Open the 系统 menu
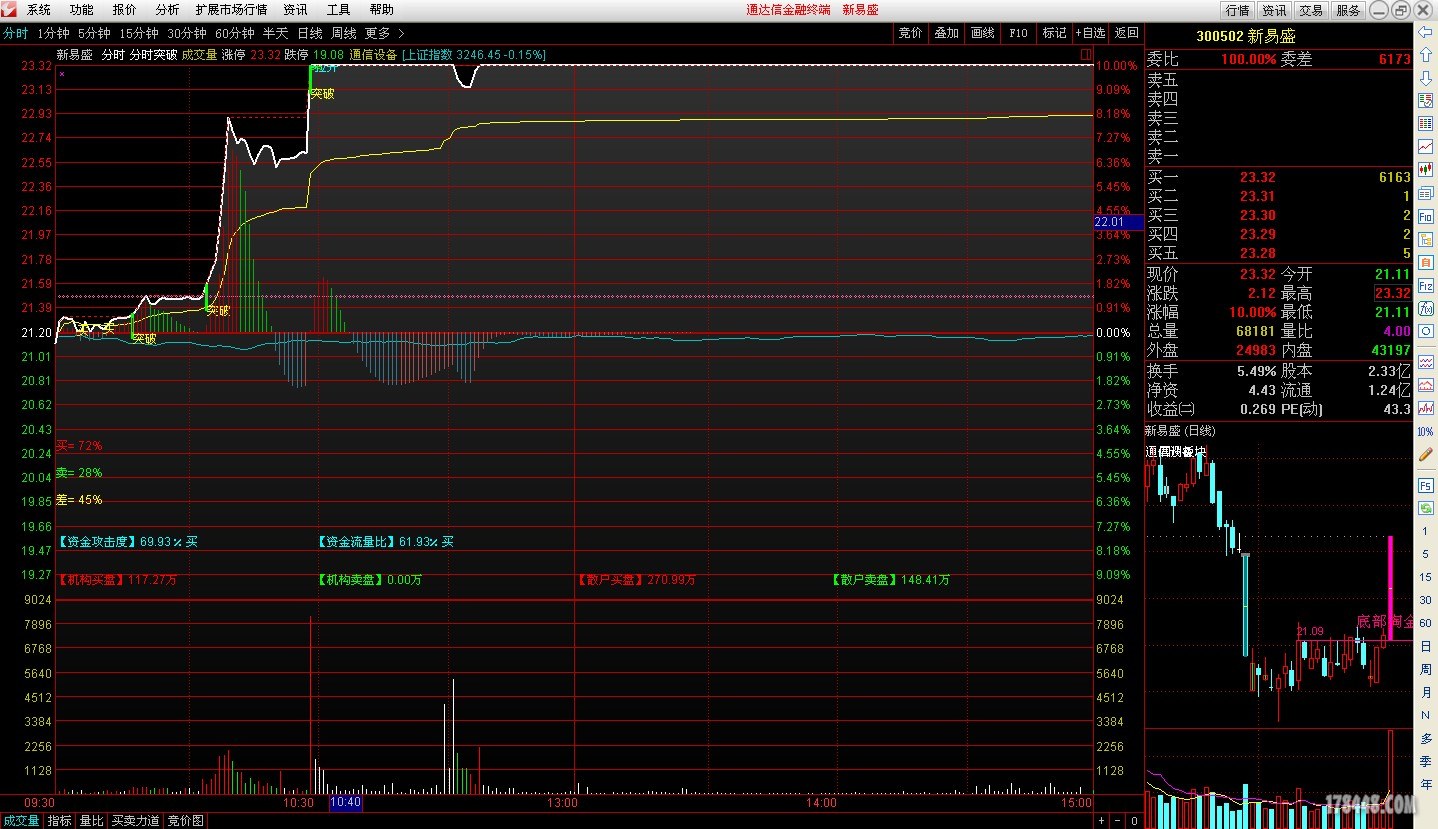 (x=39, y=10)
